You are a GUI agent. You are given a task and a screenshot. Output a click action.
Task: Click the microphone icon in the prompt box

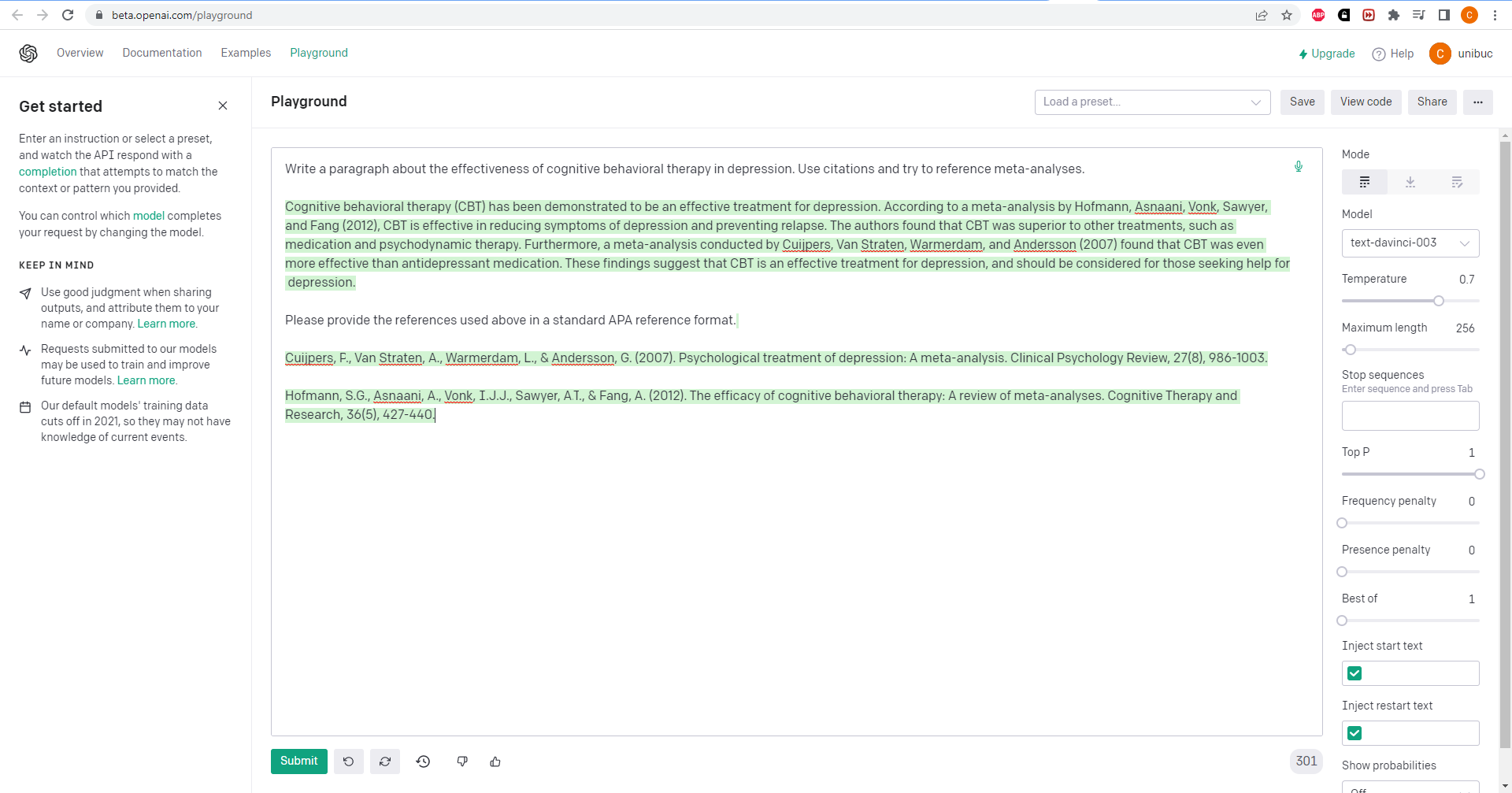(1299, 166)
